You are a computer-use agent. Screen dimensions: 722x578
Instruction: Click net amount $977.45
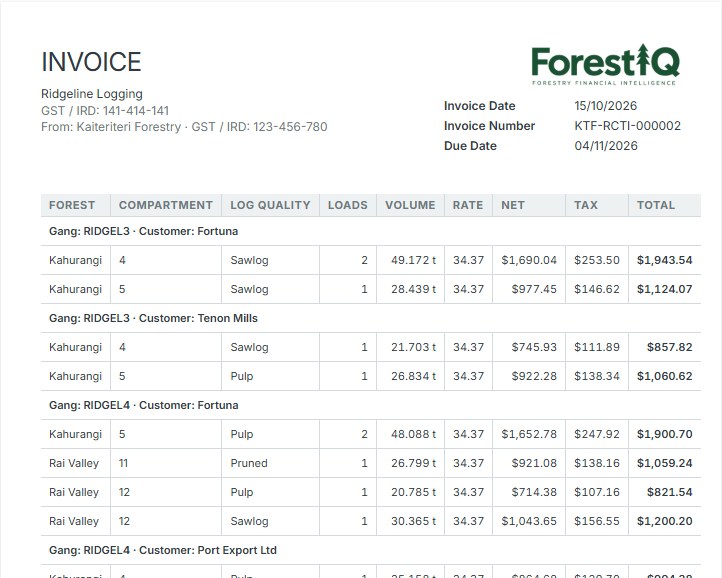pos(534,289)
